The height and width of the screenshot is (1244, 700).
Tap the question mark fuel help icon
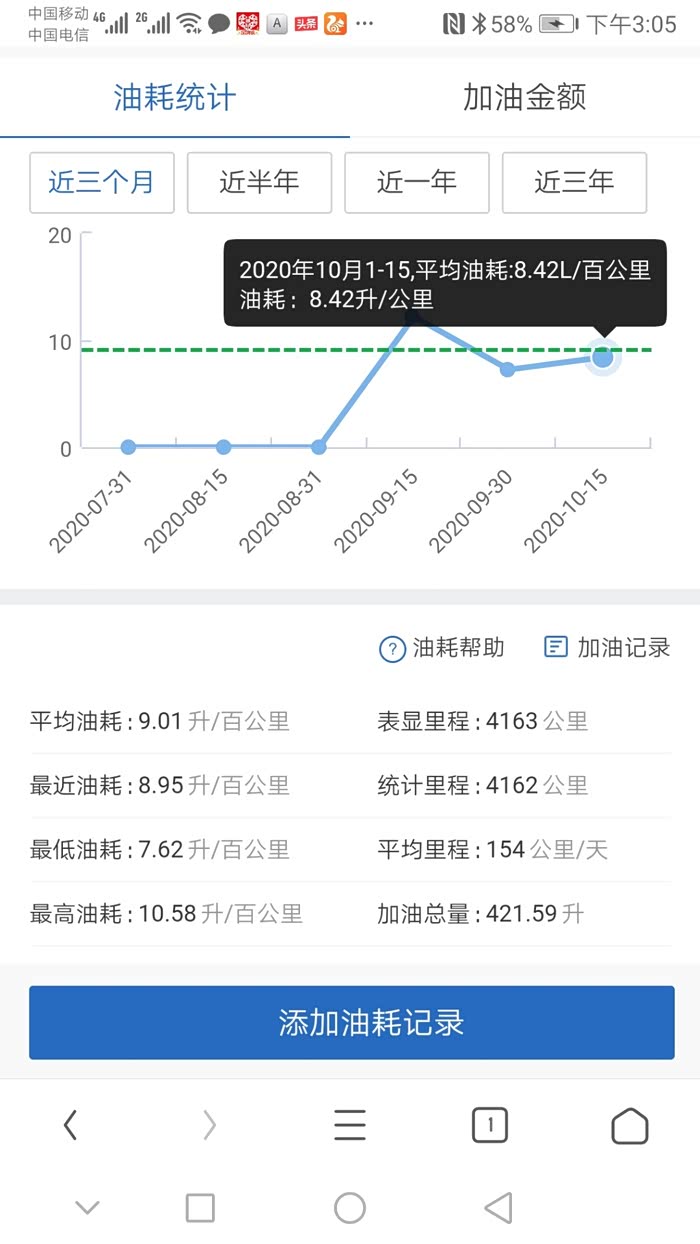pyautogui.click(x=392, y=649)
